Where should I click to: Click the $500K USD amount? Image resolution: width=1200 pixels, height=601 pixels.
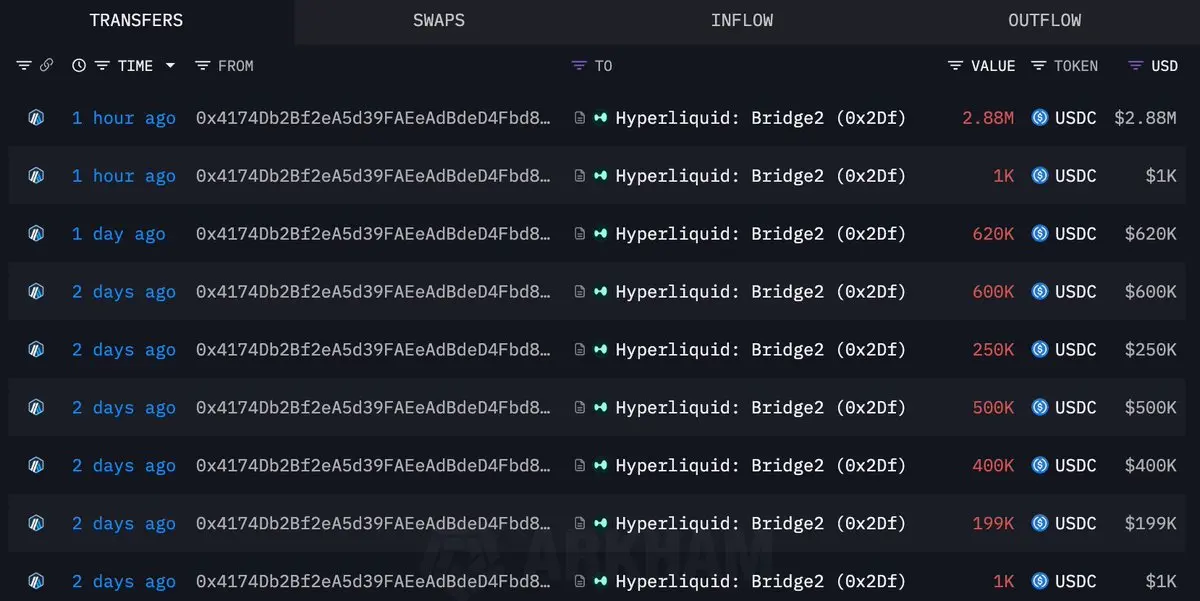click(1150, 408)
